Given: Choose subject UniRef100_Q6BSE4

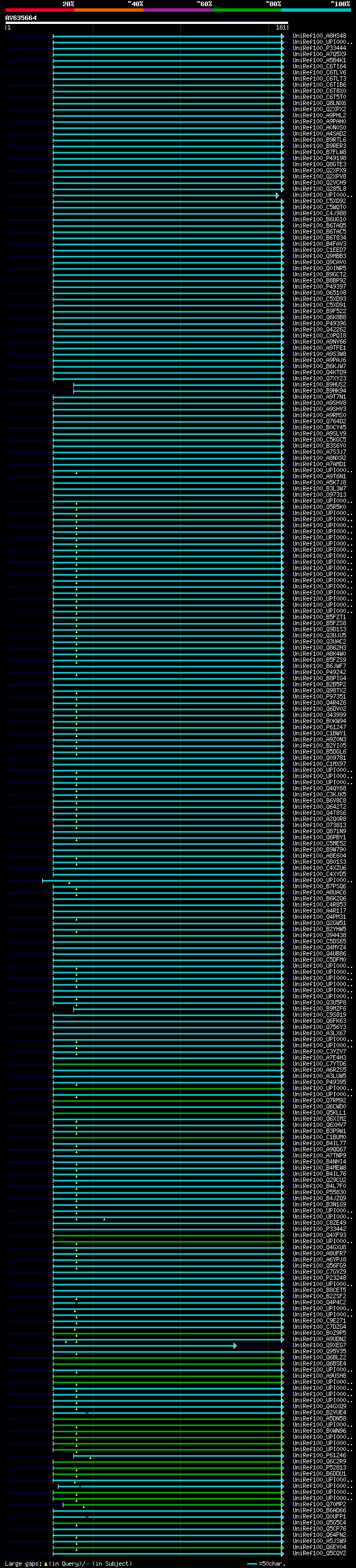Looking at the screenshot, I should 319,1363.
